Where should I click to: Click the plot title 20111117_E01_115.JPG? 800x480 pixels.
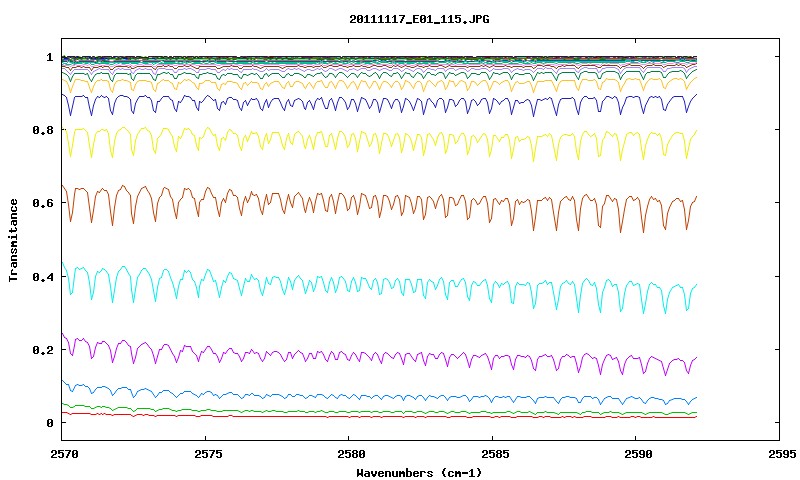coord(419,19)
